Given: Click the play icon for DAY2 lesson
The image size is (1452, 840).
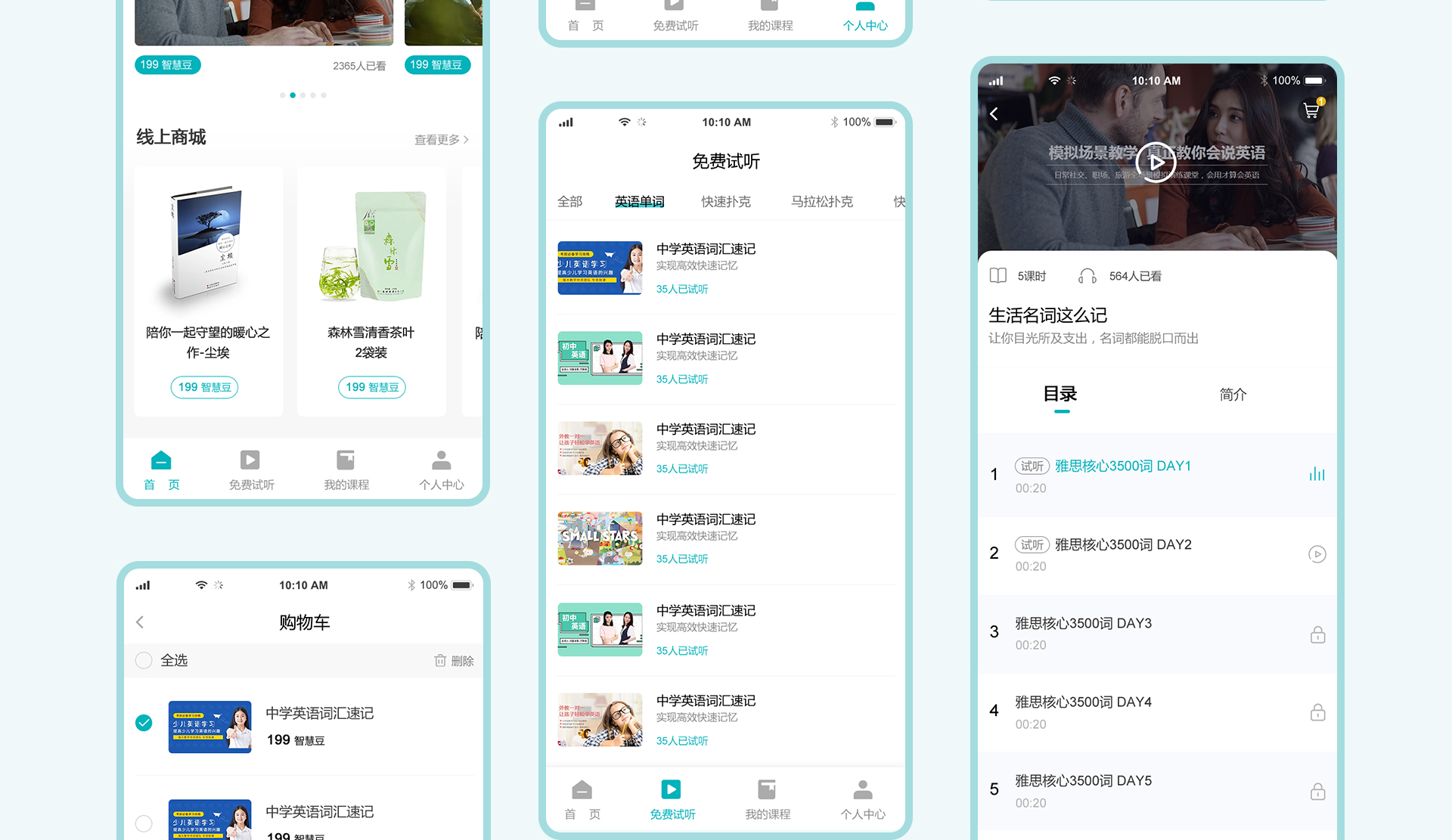Looking at the screenshot, I should pos(1317,554).
